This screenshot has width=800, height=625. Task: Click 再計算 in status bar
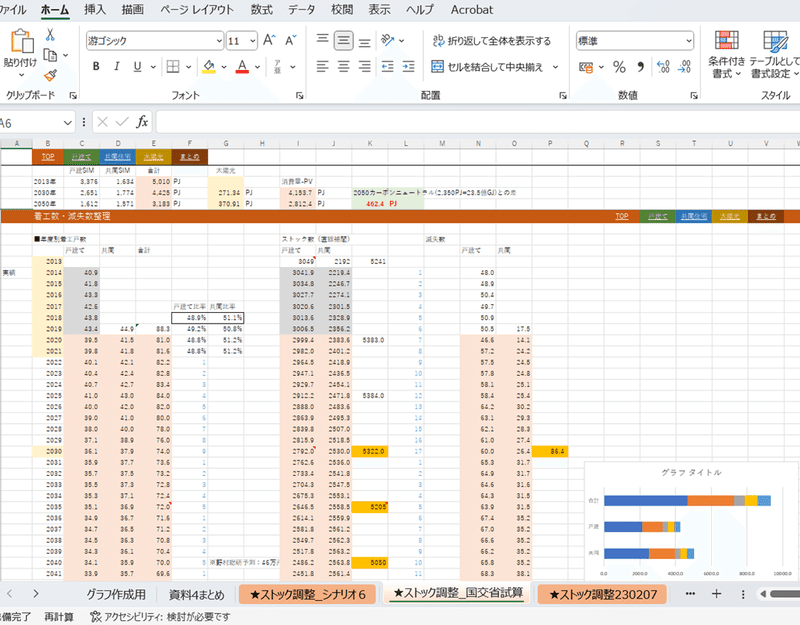click(59, 617)
